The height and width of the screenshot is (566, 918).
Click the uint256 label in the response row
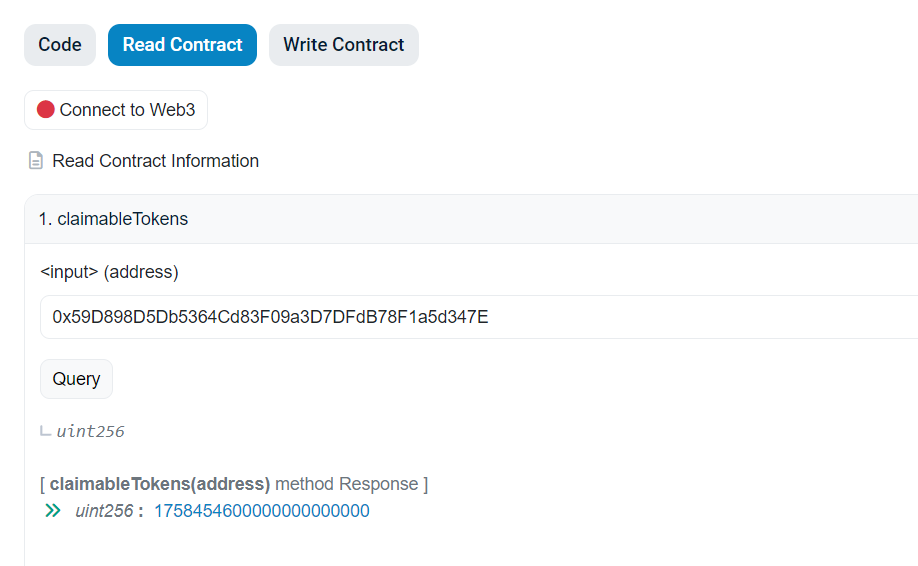pyautogui.click(x=104, y=511)
